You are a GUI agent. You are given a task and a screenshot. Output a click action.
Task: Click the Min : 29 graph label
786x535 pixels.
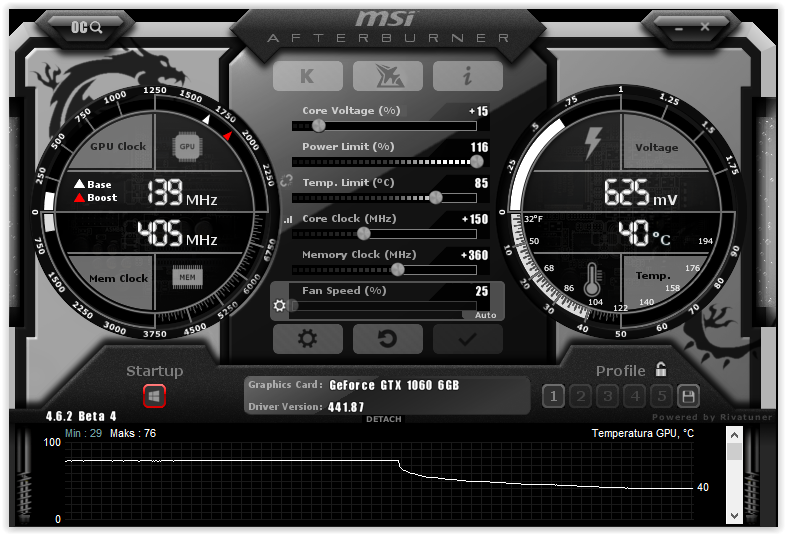83,433
